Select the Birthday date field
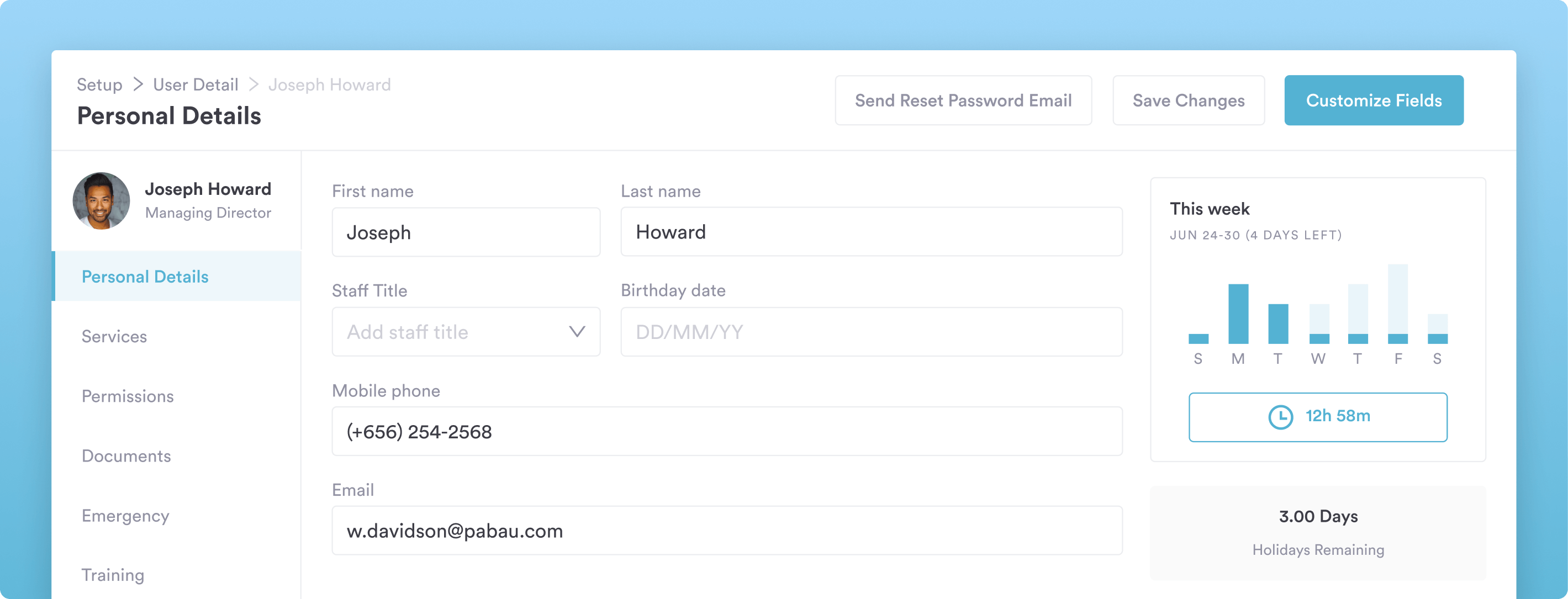 point(871,332)
